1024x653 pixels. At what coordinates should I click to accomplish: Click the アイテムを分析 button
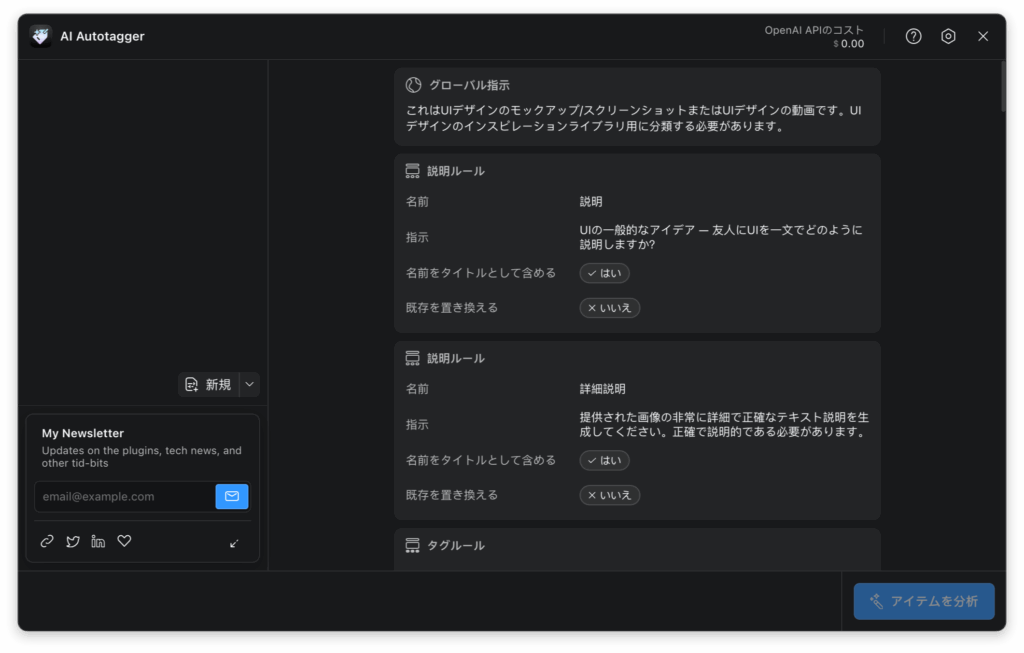(923, 601)
